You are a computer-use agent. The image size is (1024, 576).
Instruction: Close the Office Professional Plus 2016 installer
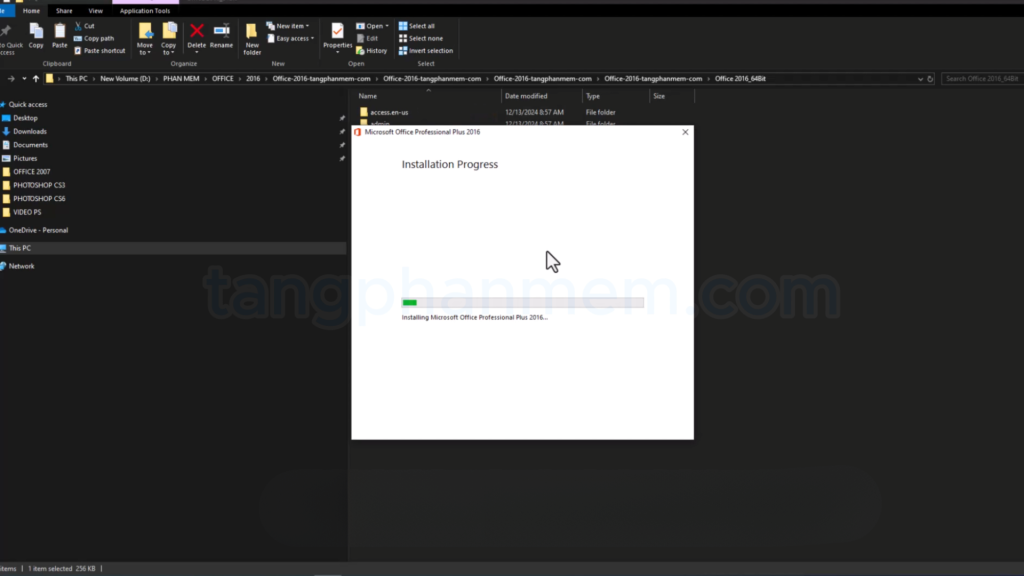click(685, 132)
